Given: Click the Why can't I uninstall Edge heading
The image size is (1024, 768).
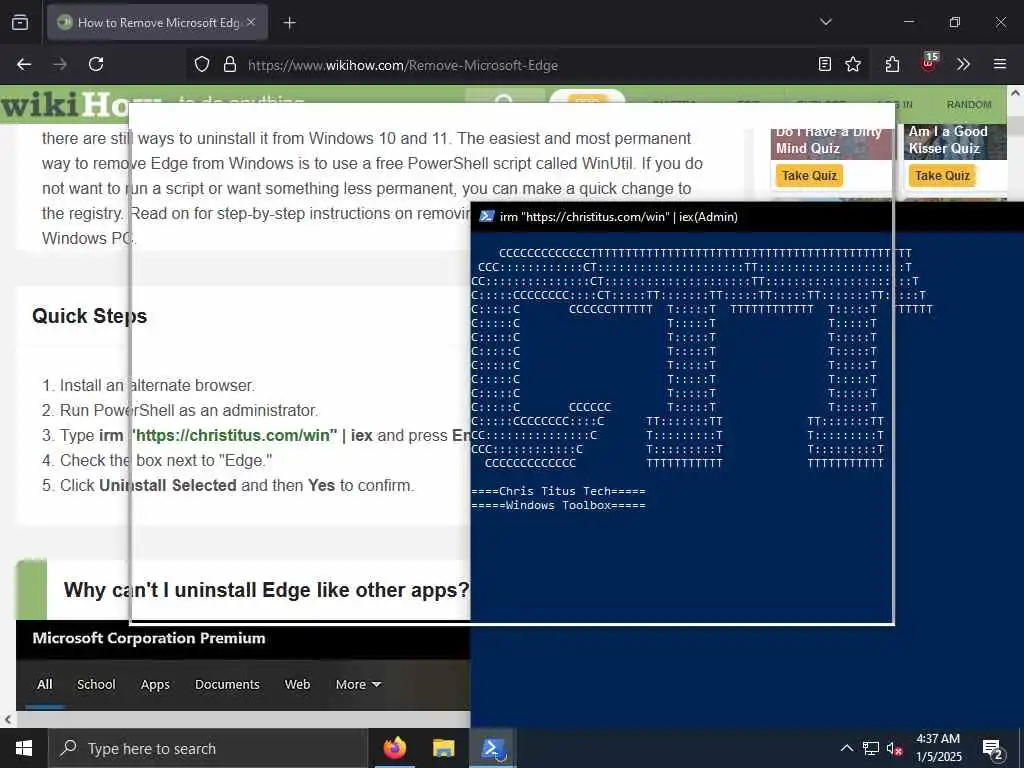Looking at the screenshot, I should click(x=266, y=590).
